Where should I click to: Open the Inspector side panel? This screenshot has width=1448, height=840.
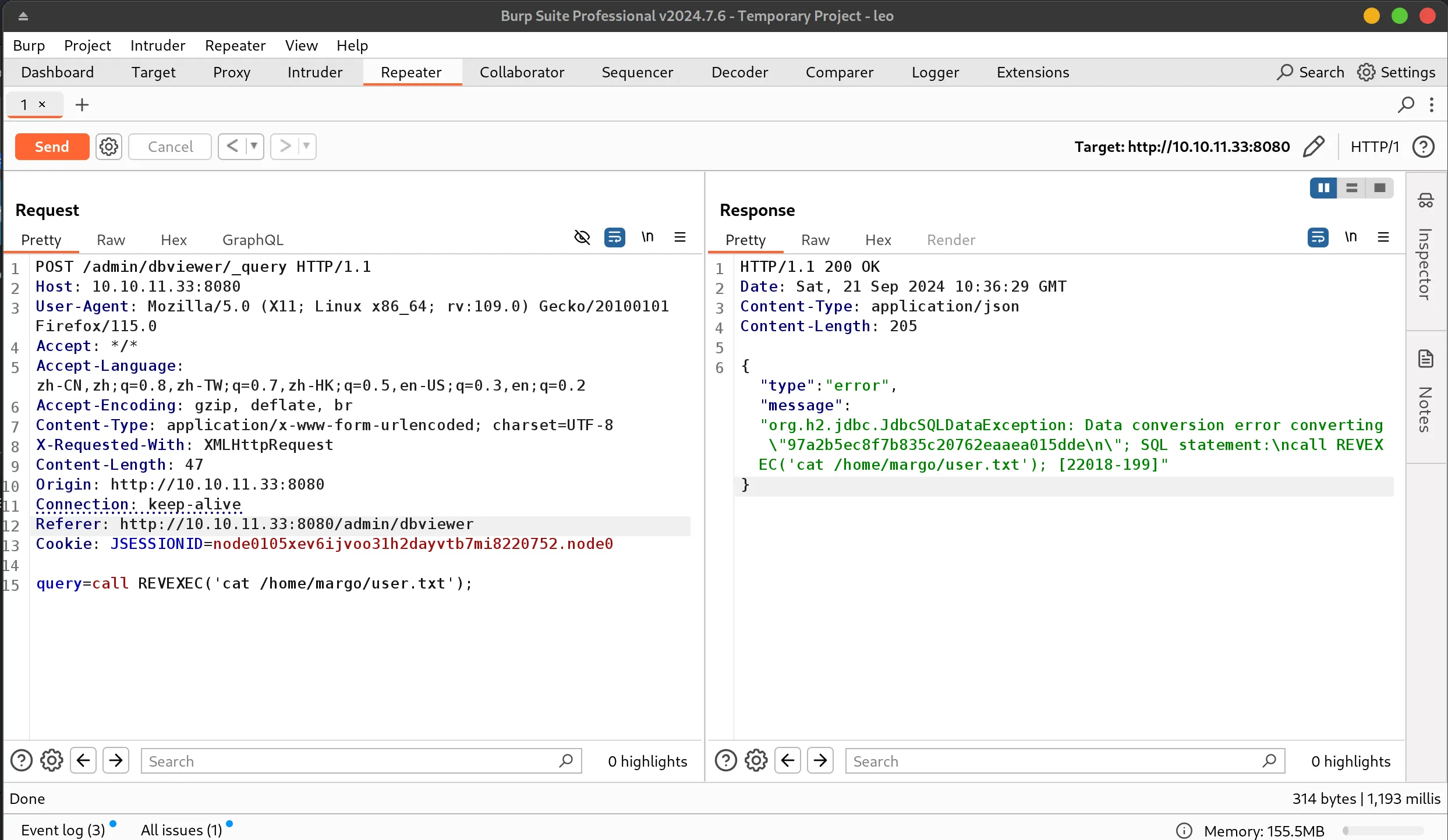1425,251
